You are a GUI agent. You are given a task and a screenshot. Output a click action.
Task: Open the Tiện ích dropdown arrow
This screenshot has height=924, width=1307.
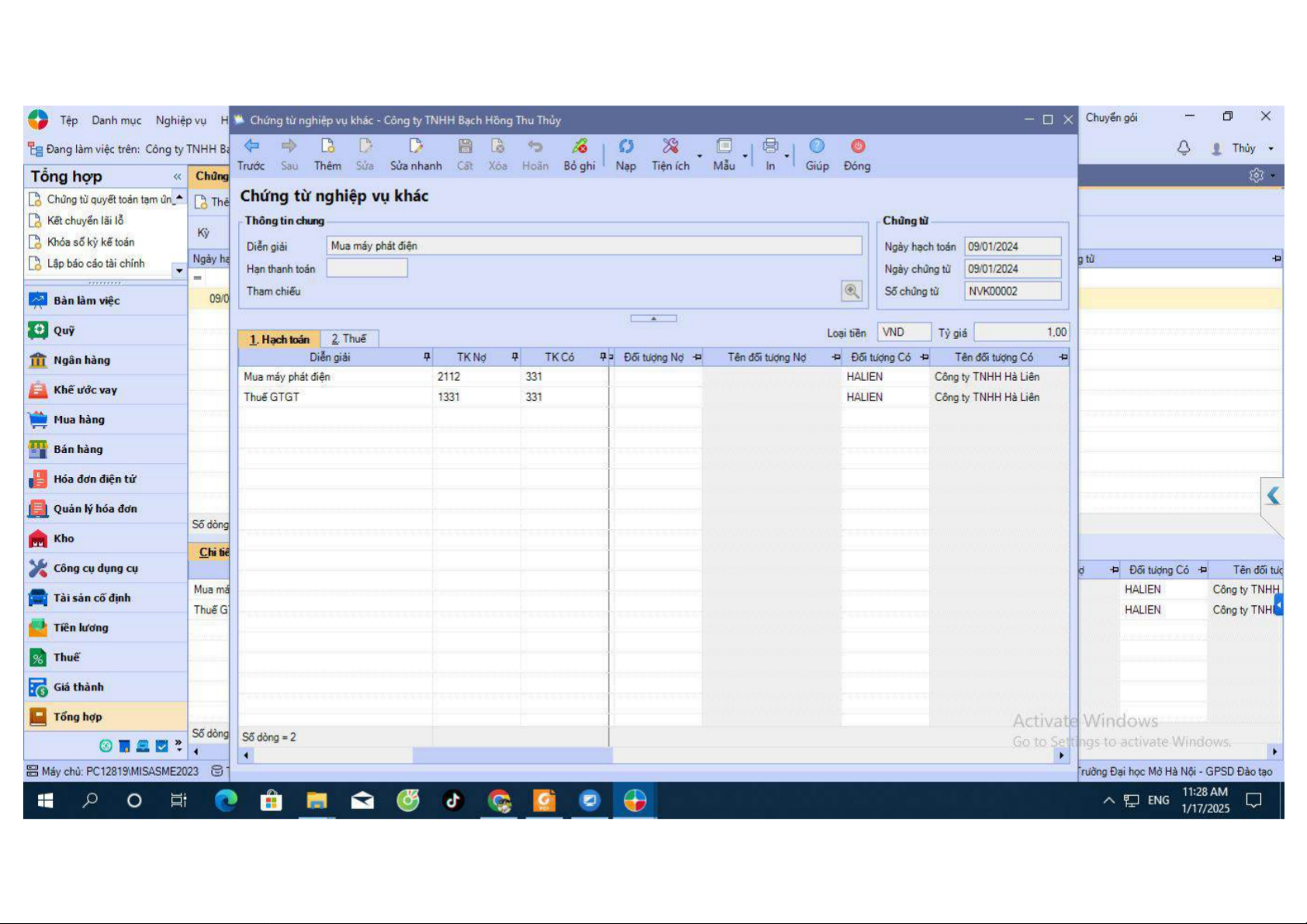(x=700, y=156)
